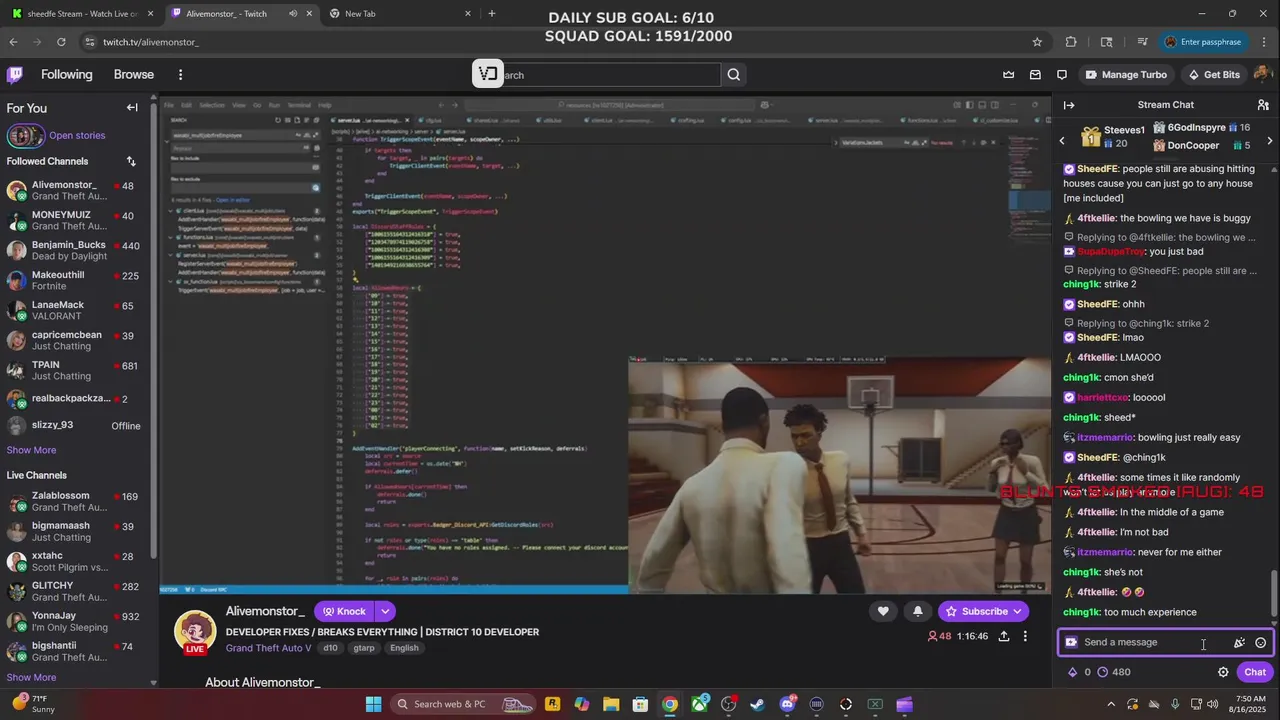Share the stream via upload icon
The height and width of the screenshot is (720, 1280).
pos(1003,636)
